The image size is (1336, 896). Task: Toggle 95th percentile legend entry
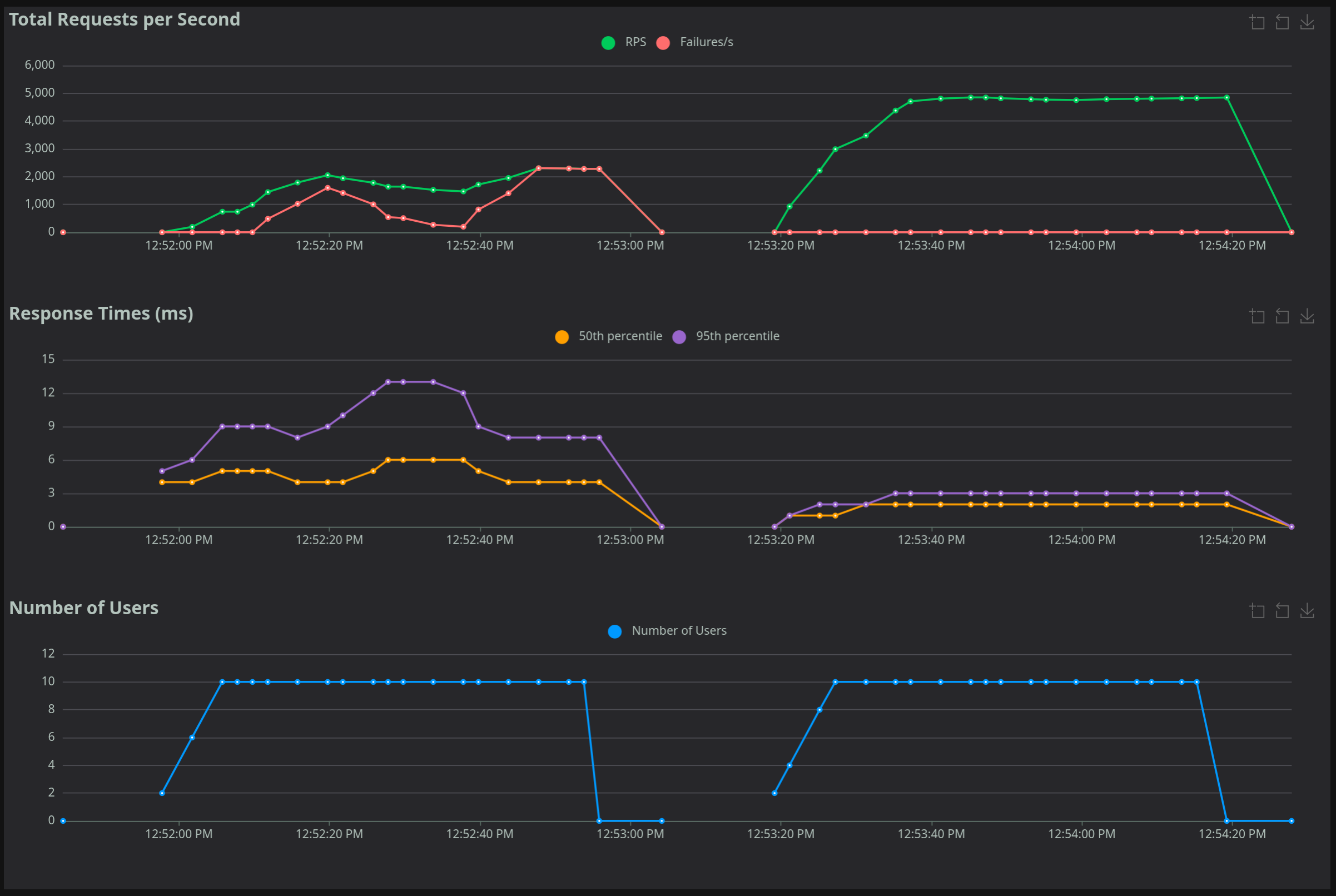pyautogui.click(x=737, y=337)
